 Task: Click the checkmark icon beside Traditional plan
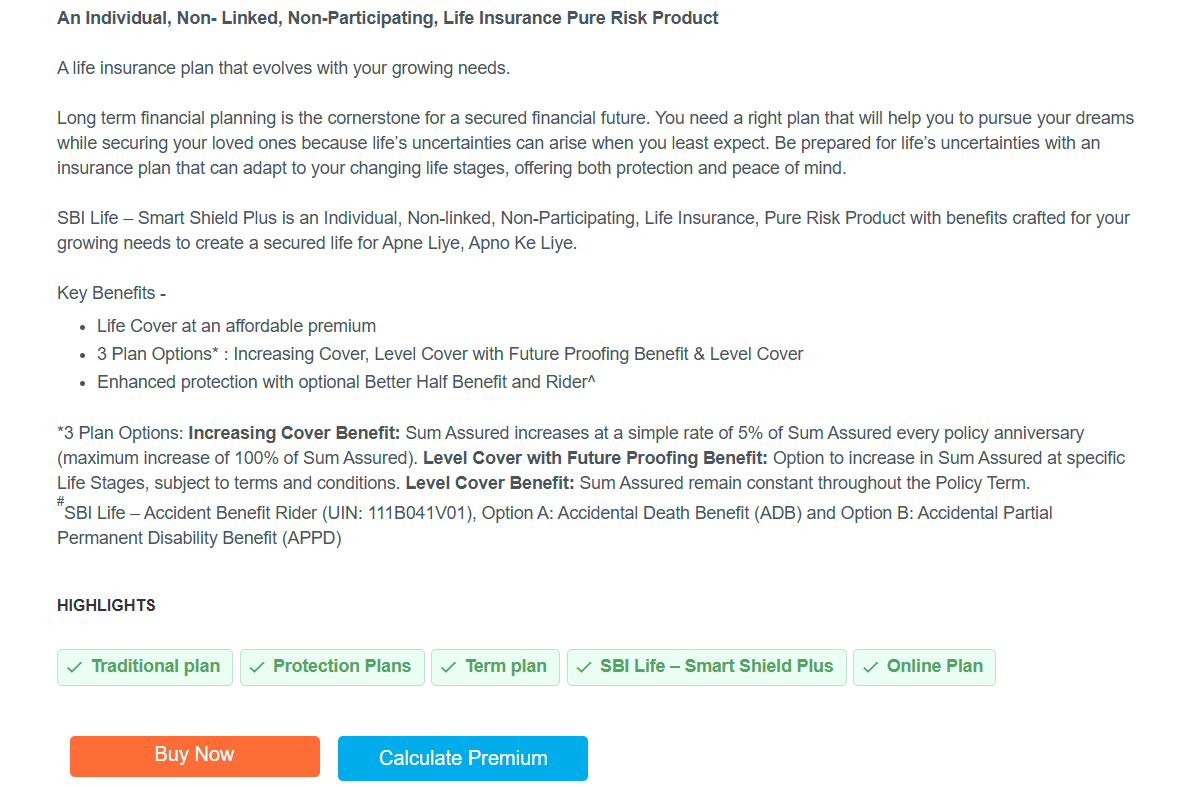pyautogui.click(x=74, y=668)
